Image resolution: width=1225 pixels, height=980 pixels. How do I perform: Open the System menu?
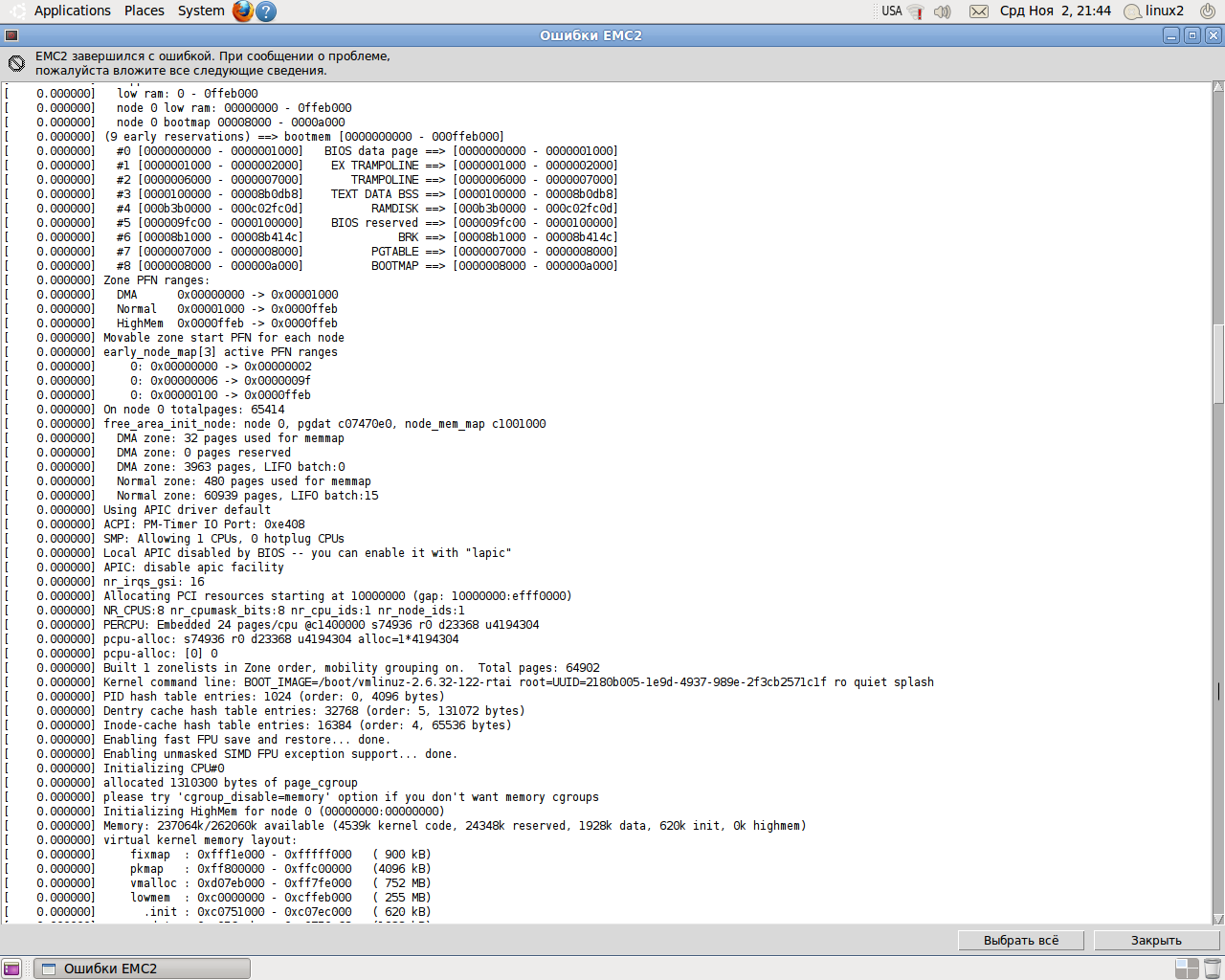[x=201, y=11]
